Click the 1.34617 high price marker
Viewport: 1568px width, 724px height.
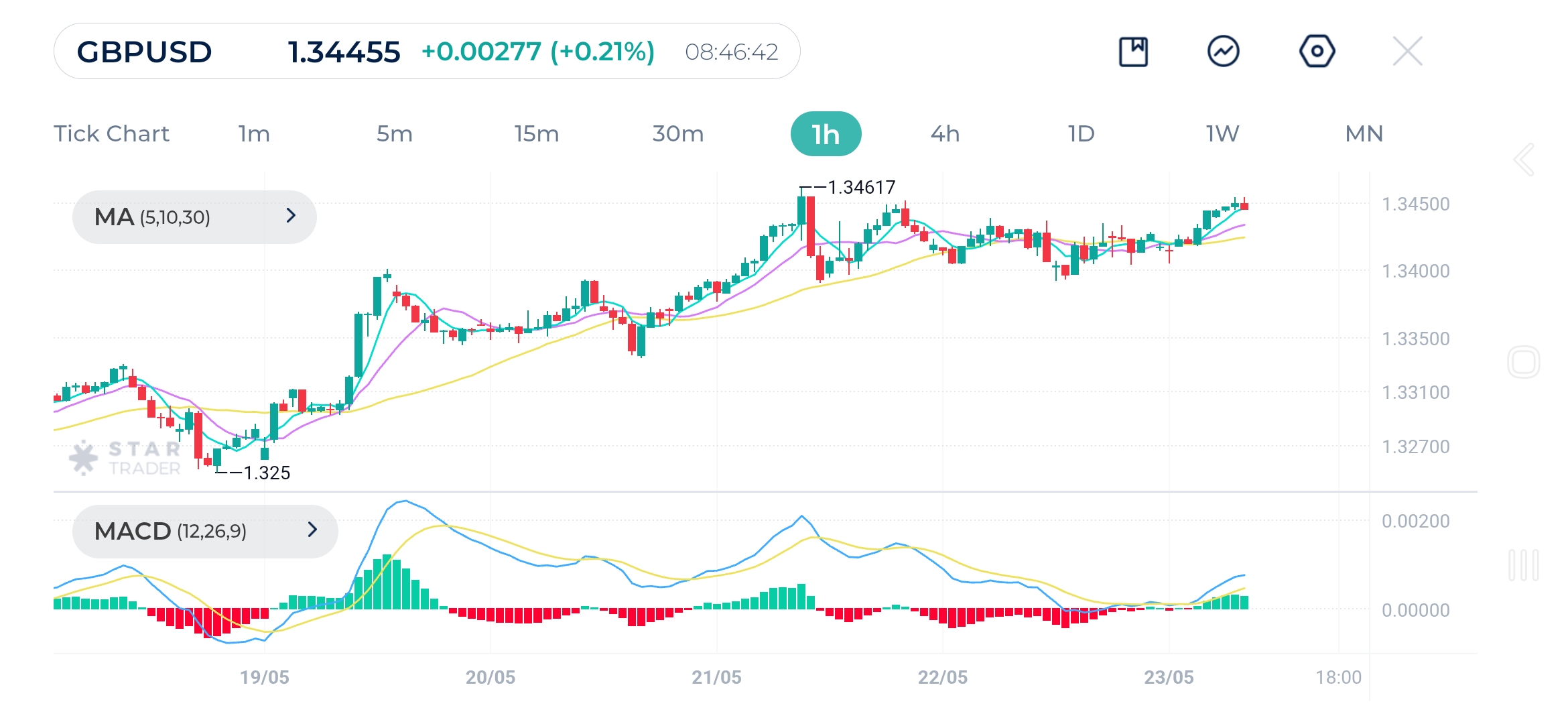point(860,188)
